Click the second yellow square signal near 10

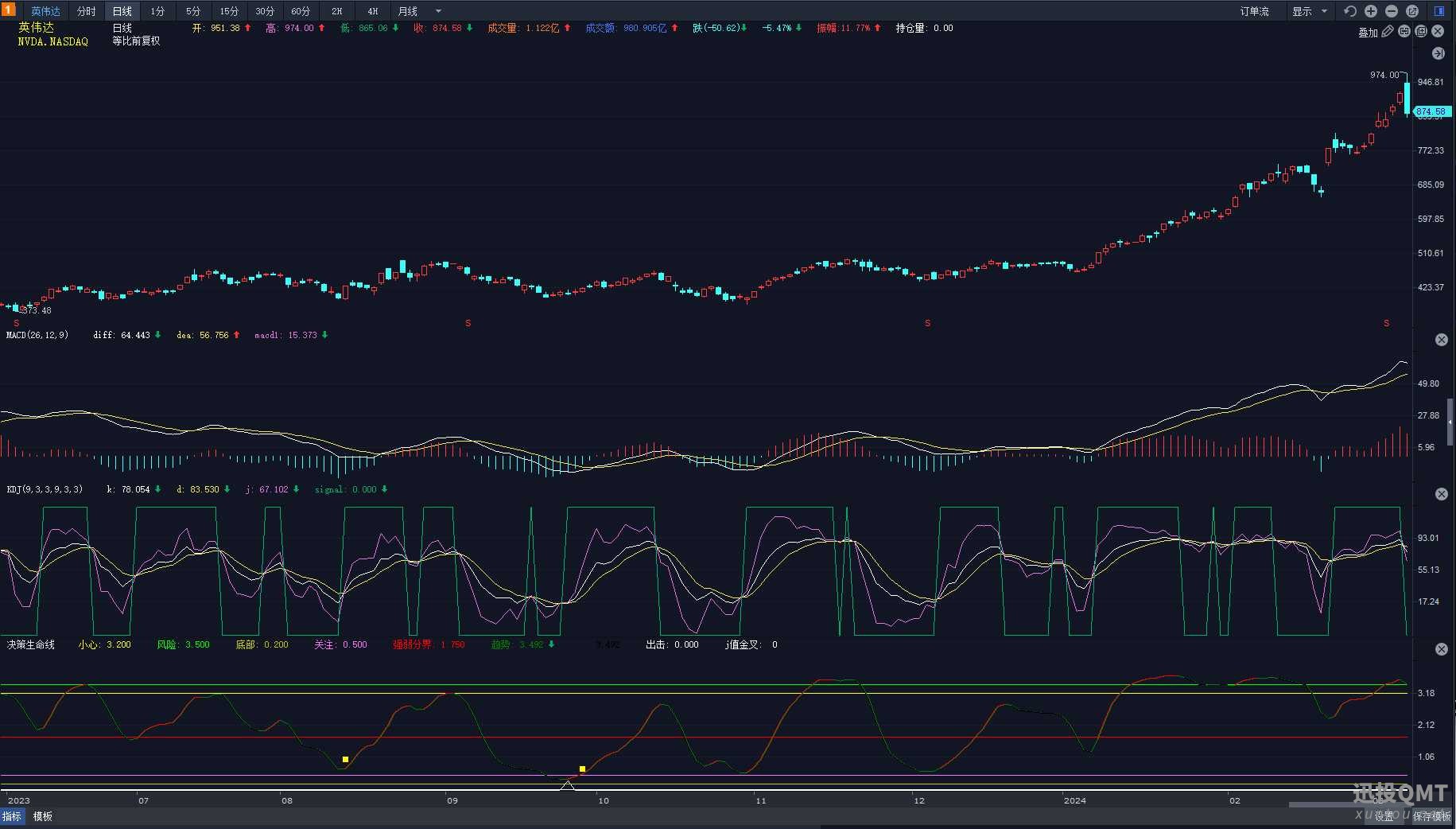(x=582, y=769)
